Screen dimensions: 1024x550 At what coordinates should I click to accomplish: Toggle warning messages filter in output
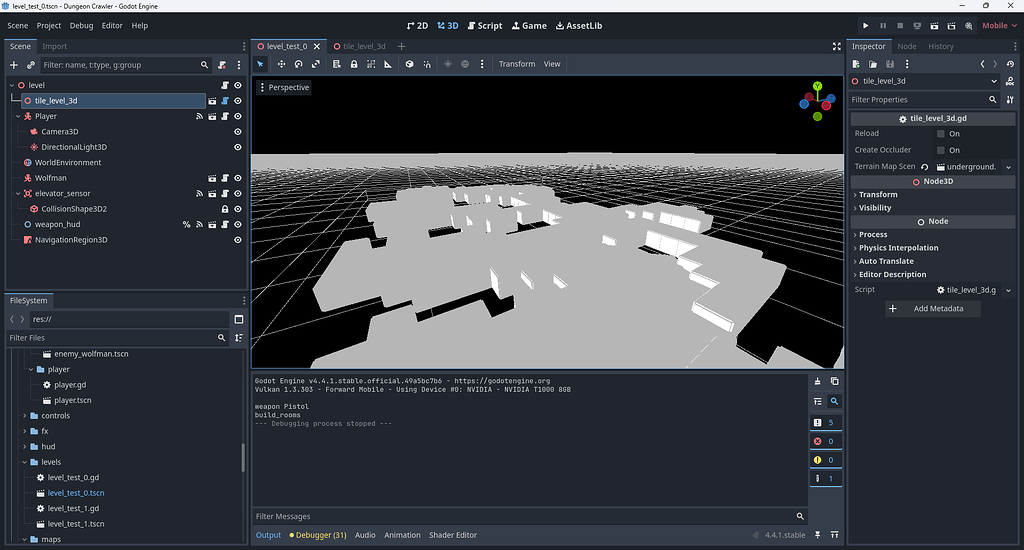coord(825,460)
